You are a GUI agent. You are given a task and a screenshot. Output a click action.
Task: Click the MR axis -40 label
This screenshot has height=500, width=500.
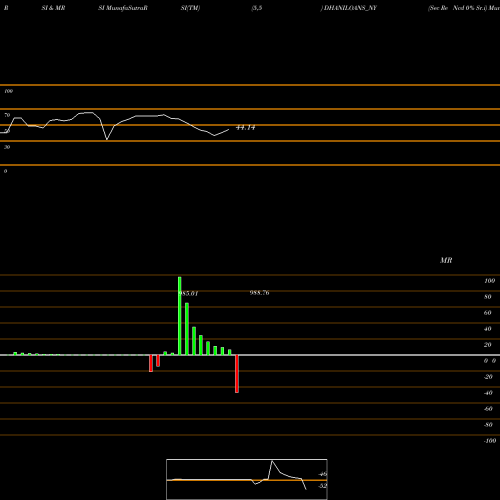(x=488, y=393)
